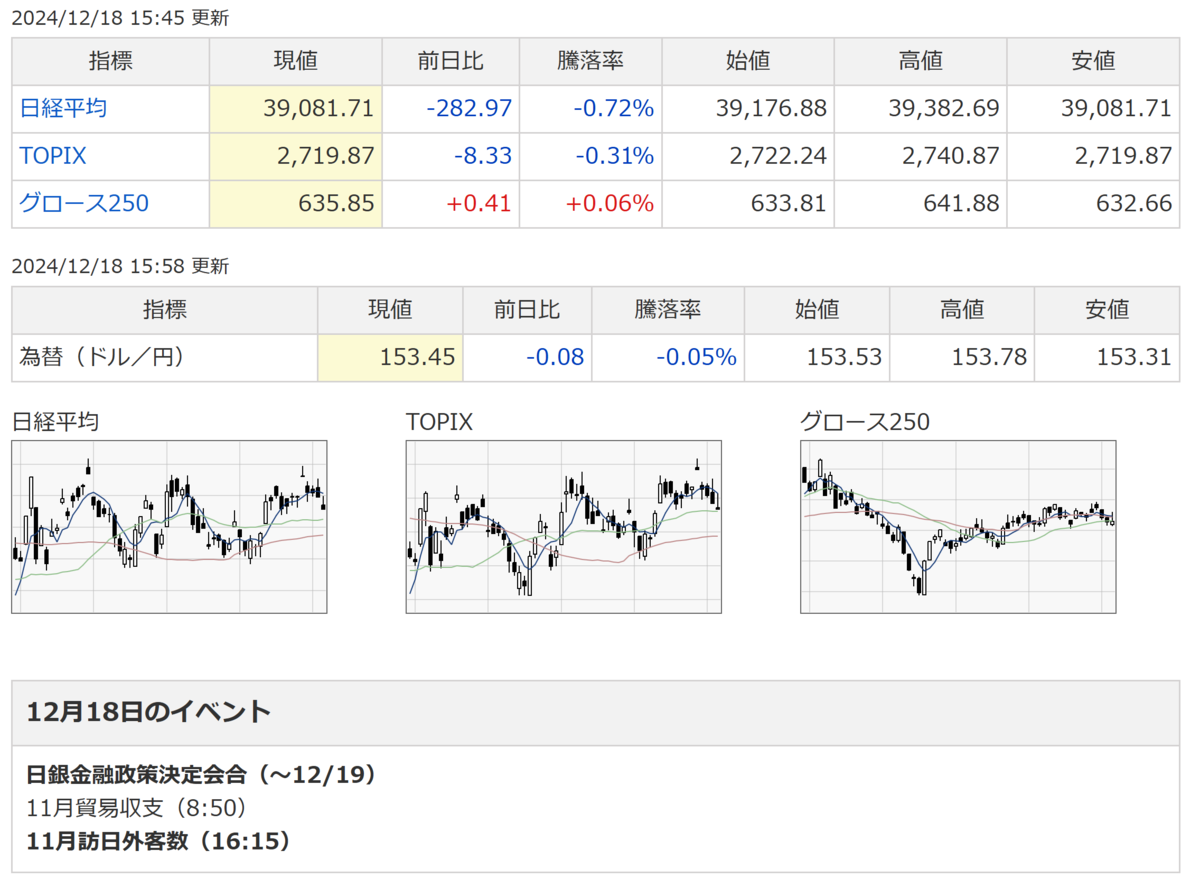This screenshot has width=1200, height=879.
Task: Click the 前日比 header in stock table
Action: click(450, 61)
